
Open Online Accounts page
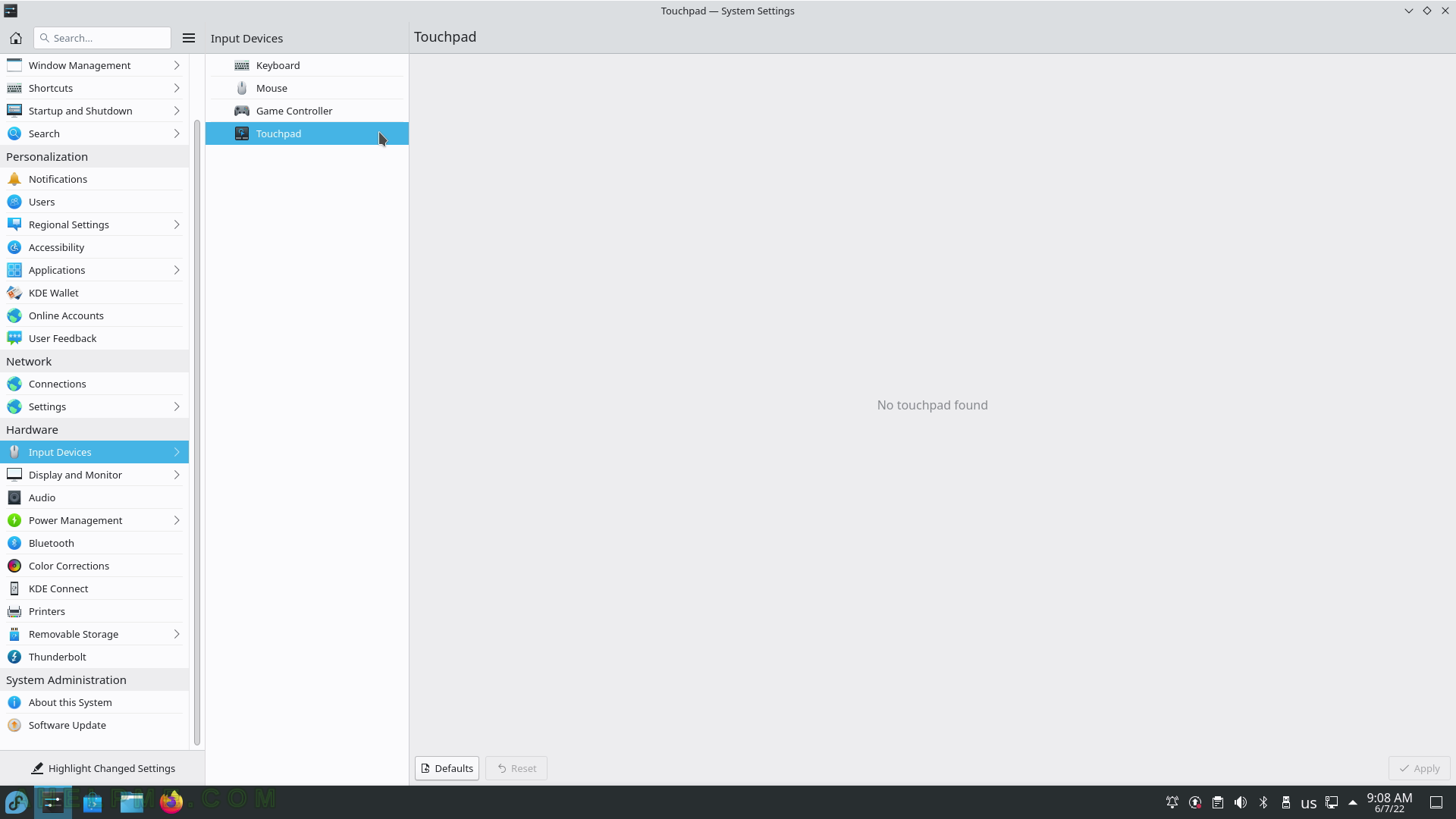(x=94, y=315)
